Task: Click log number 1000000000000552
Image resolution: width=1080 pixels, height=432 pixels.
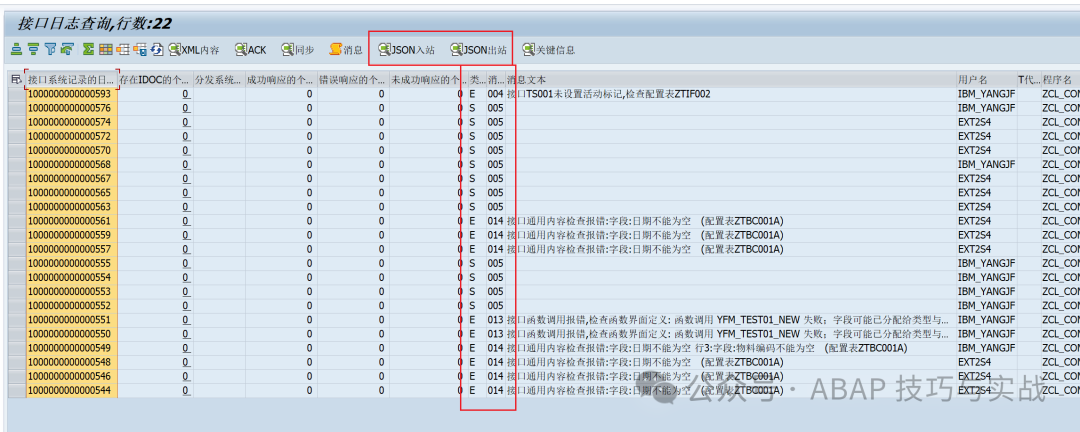Action: [69, 305]
